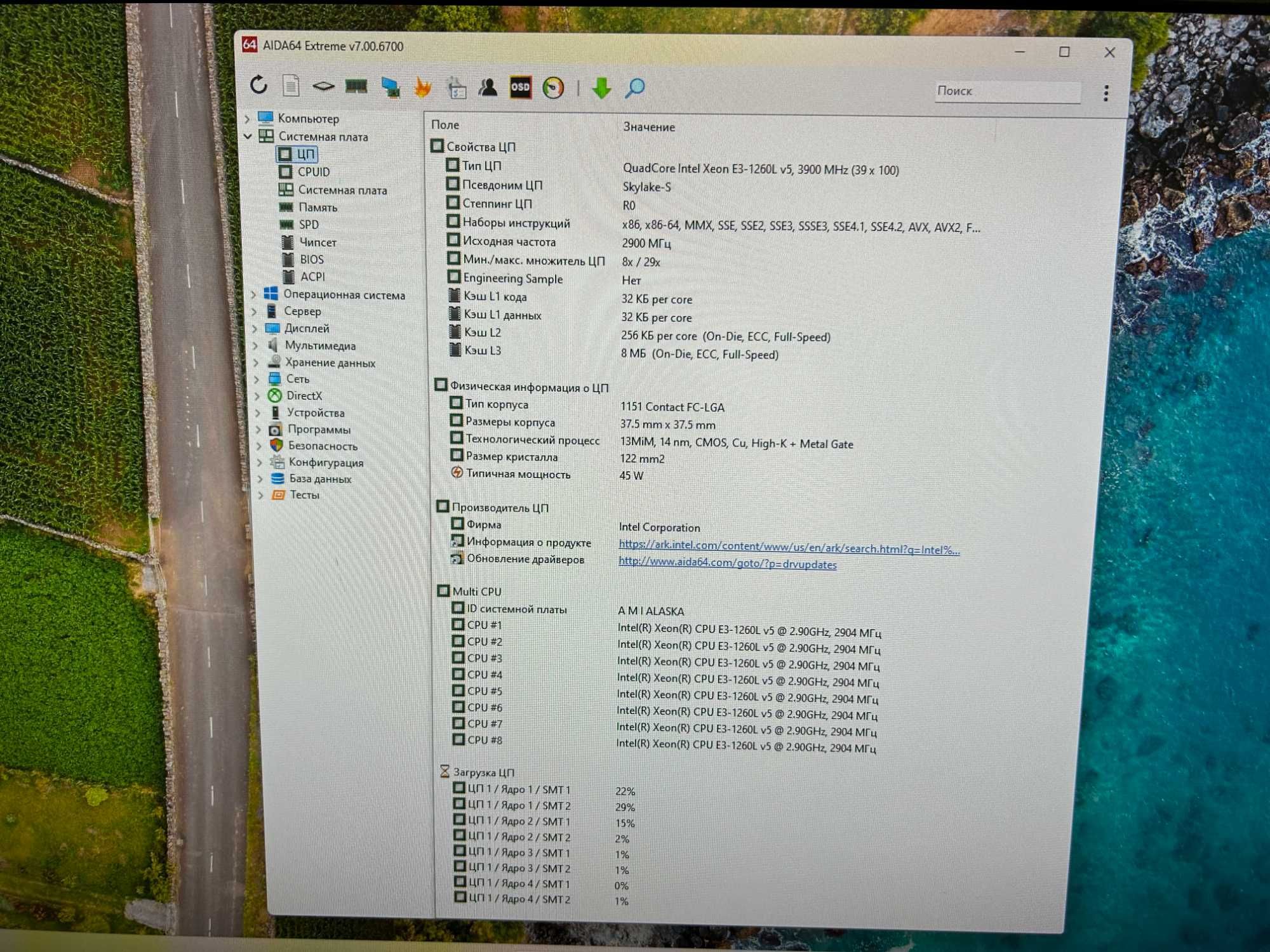Select База данных in the tree
The height and width of the screenshot is (952, 1270).
pyautogui.click(x=311, y=479)
